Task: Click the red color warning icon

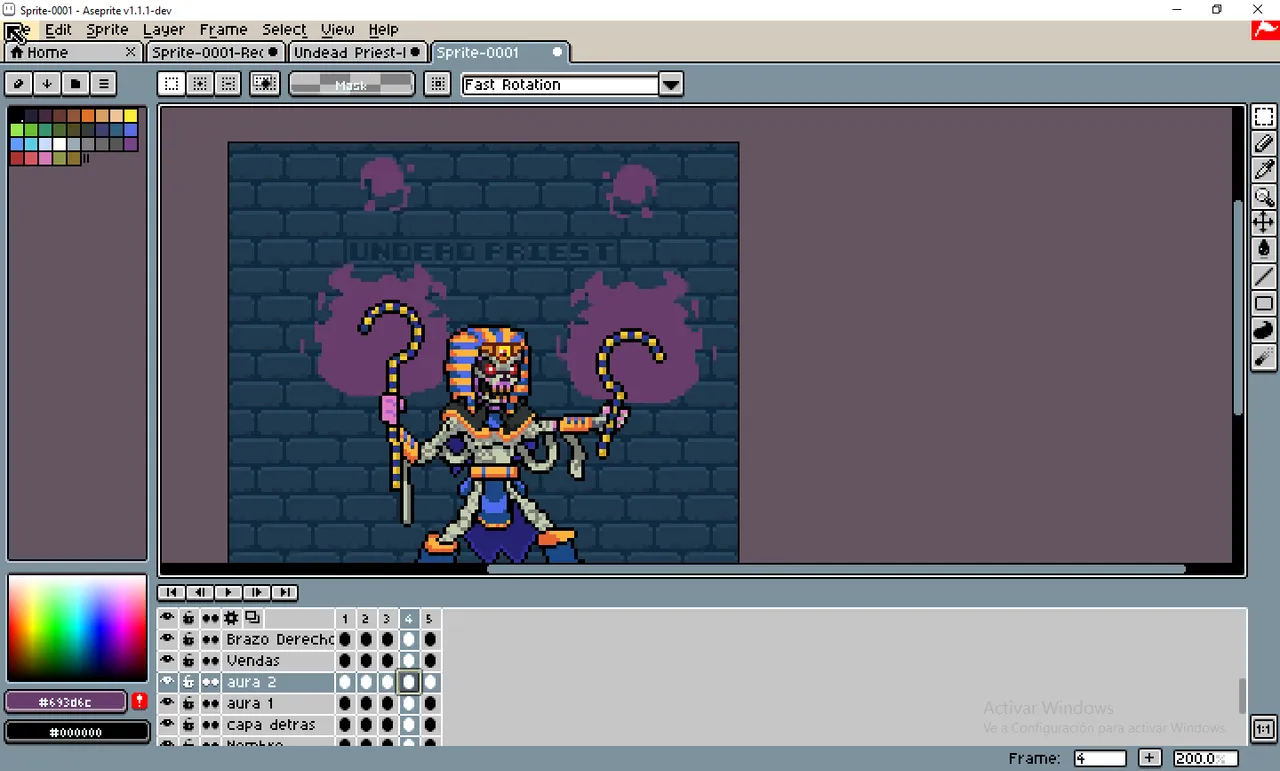Action: pyautogui.click(x=140, y=701)
